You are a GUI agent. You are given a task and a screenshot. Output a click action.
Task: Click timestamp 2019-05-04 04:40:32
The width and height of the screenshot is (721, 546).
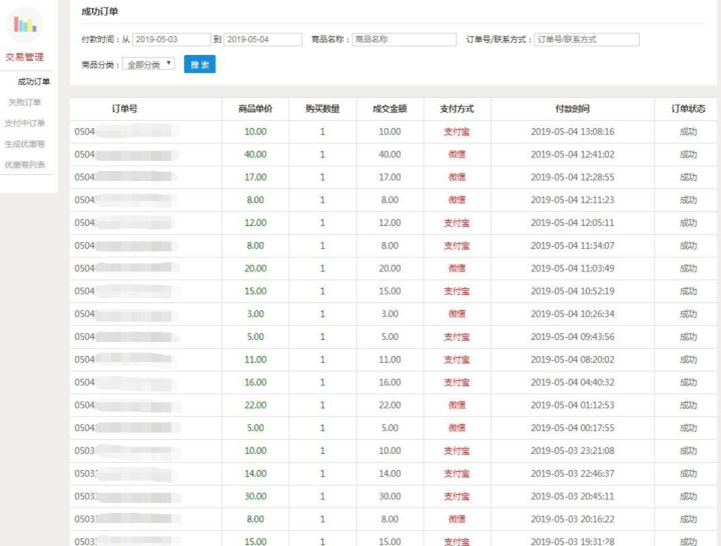(x=572, y=383)
